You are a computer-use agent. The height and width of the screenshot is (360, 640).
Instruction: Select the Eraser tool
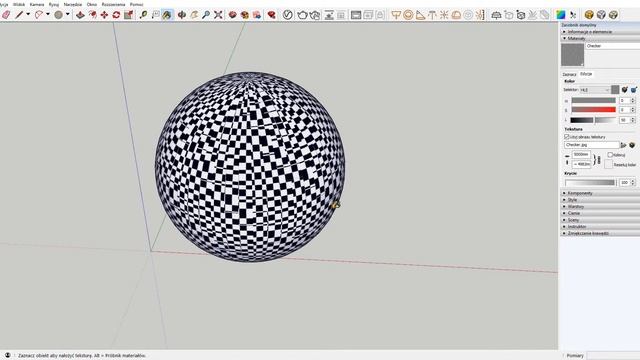[x=6, y=15]
